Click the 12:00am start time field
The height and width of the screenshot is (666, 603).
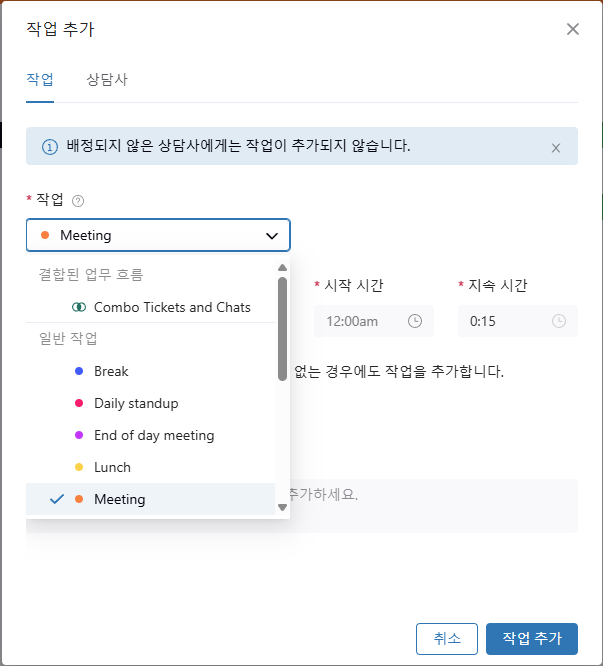point(374,321)
